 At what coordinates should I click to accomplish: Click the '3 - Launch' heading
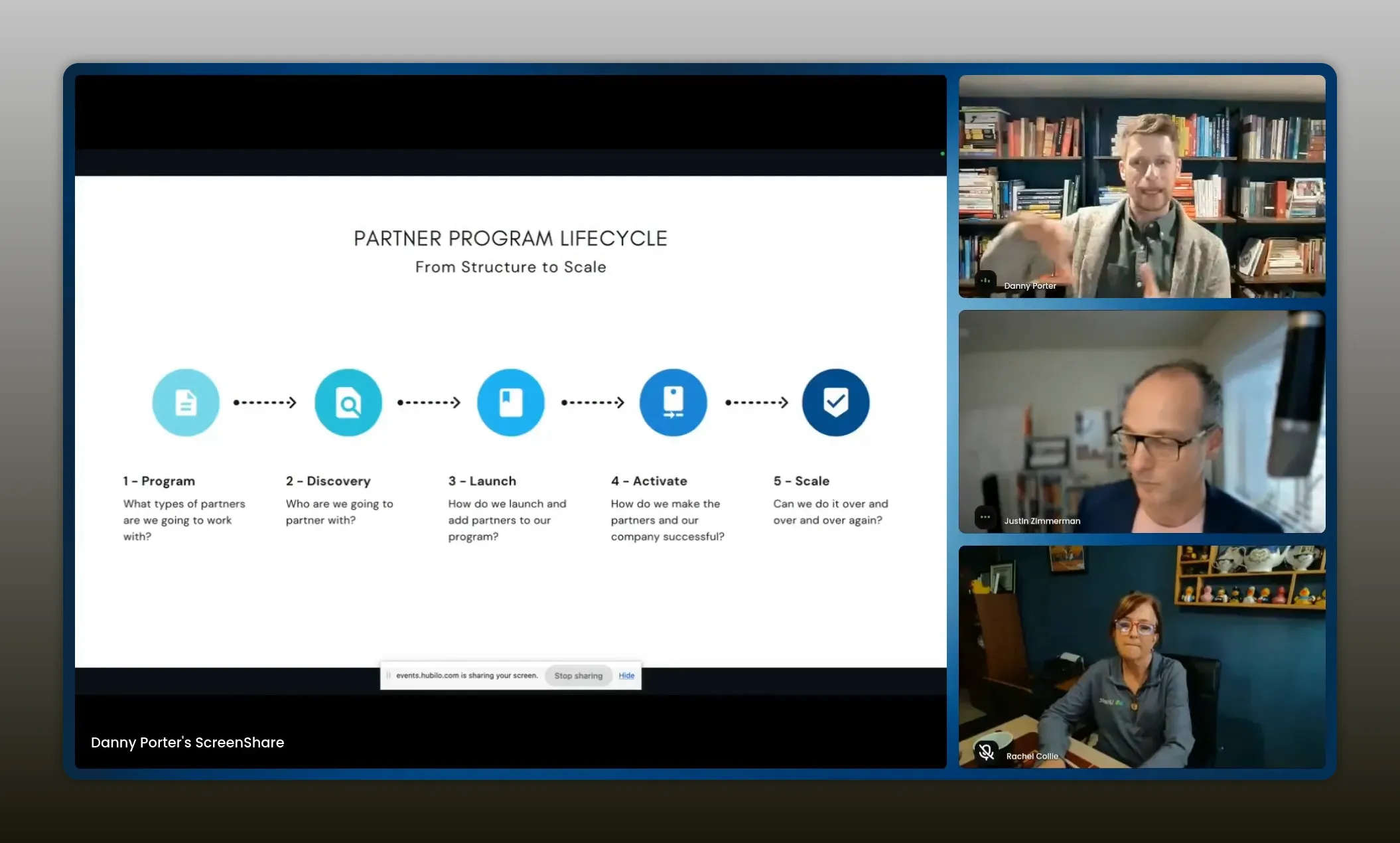click(x=482, y=481)
